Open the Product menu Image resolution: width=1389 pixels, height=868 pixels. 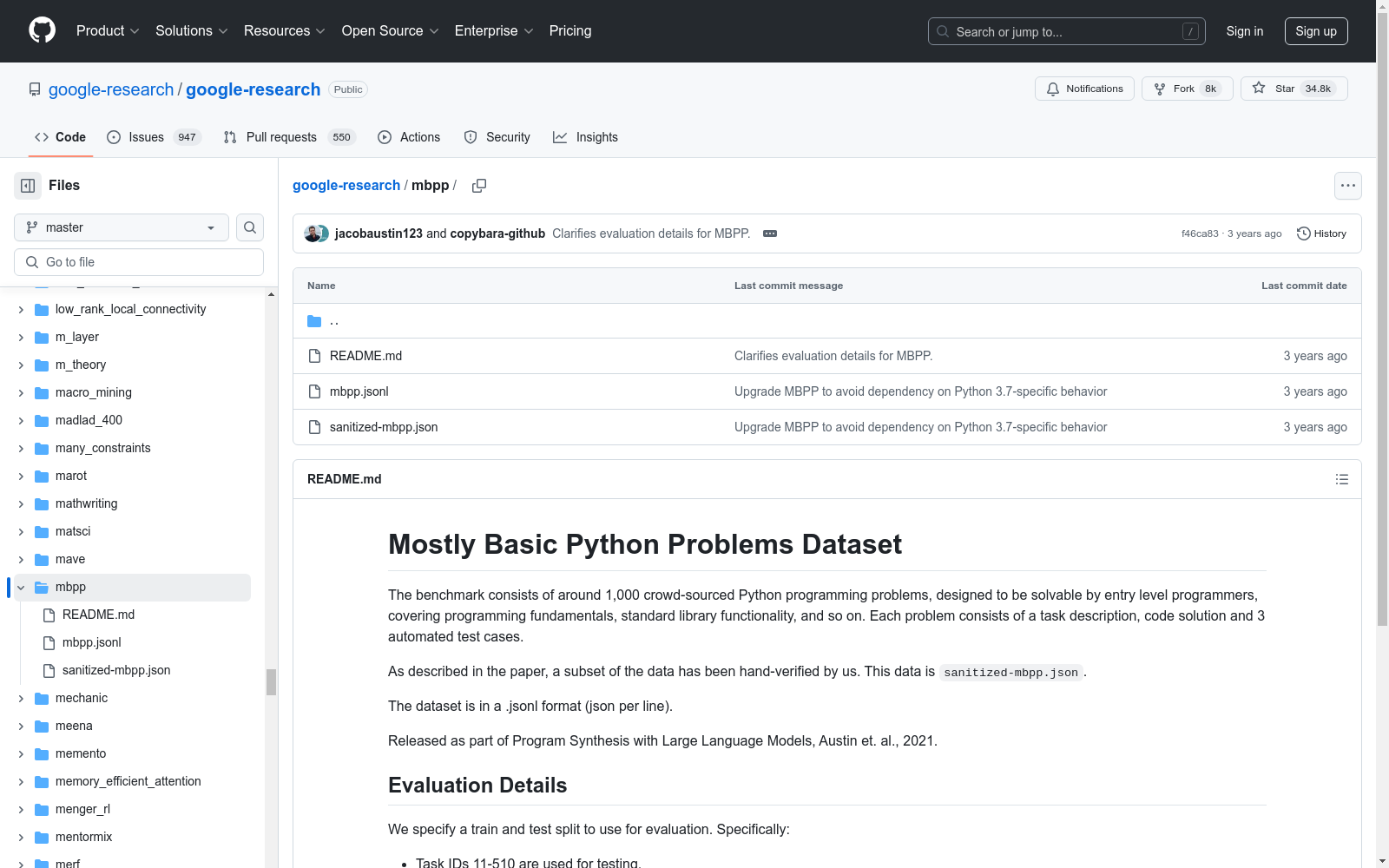click(x=108, y=30)
